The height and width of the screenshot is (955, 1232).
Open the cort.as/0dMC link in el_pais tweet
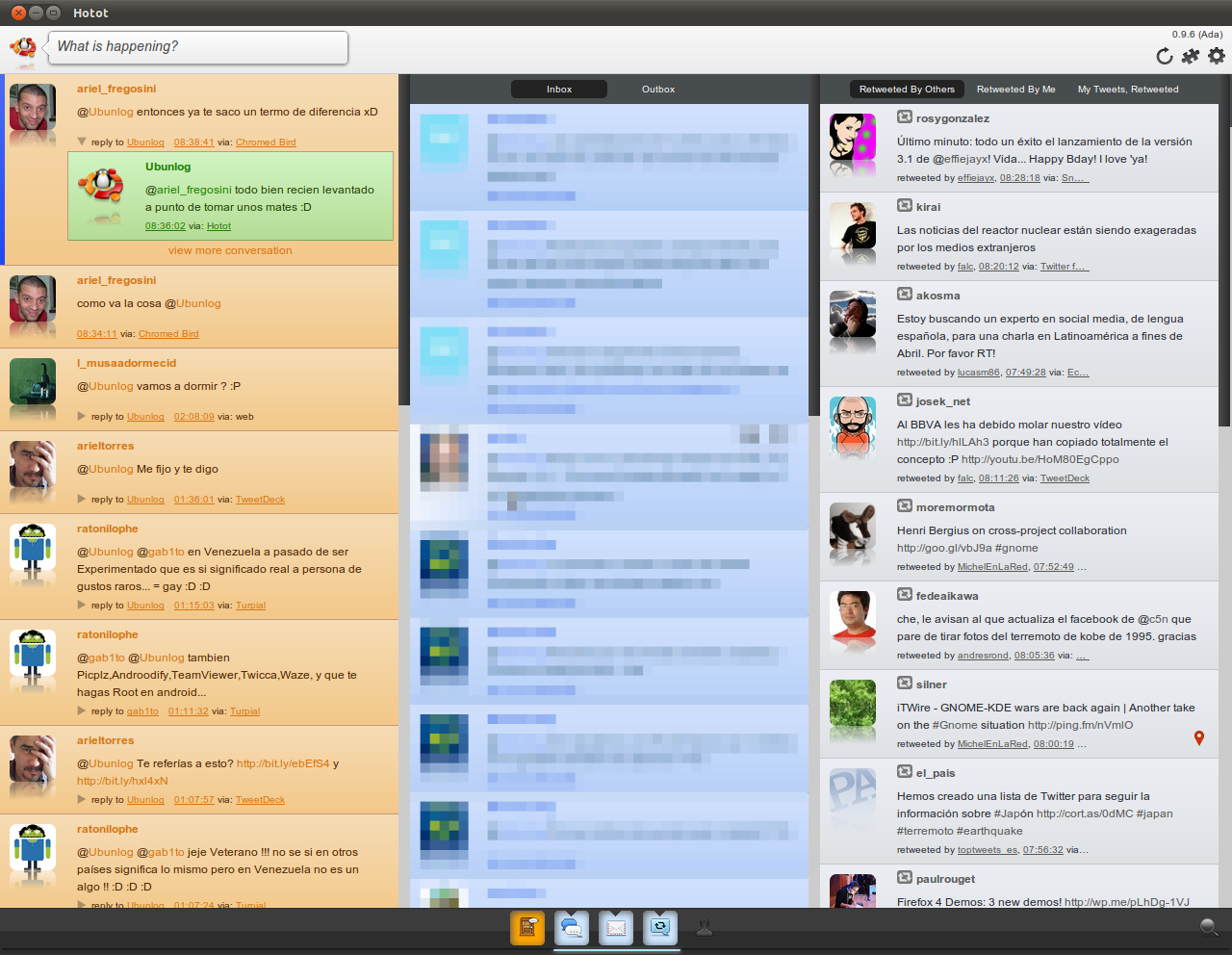point(1083,813)
